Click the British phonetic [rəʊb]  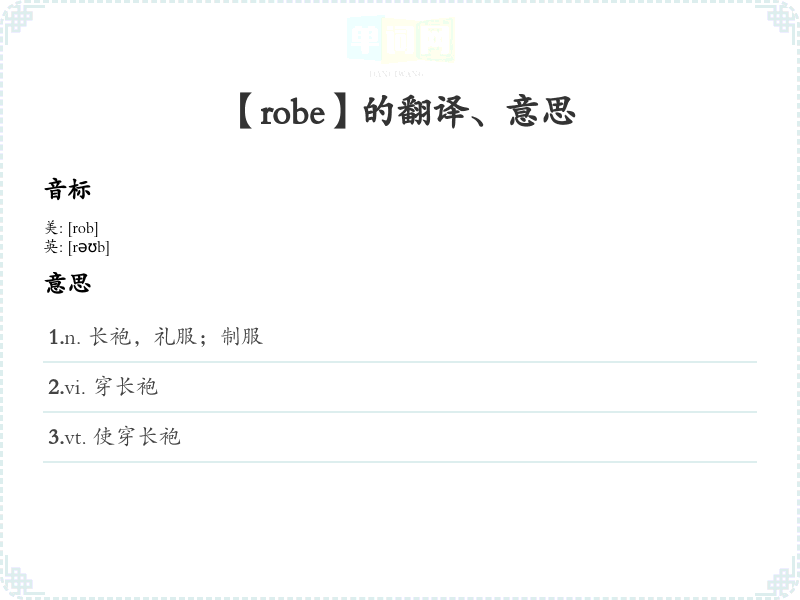(x=88, y=247)
